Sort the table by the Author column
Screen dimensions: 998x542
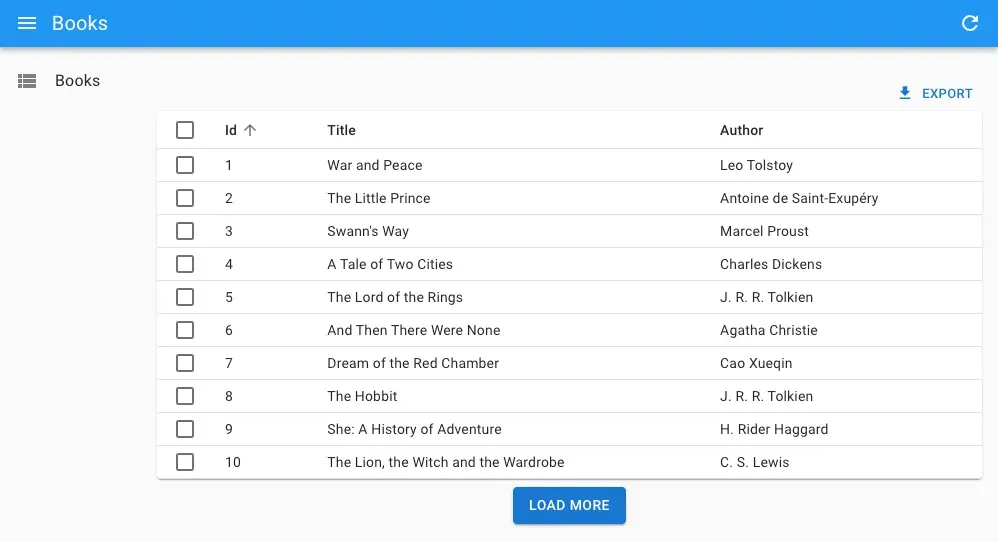pyautogui.click(x=741, y=130)
